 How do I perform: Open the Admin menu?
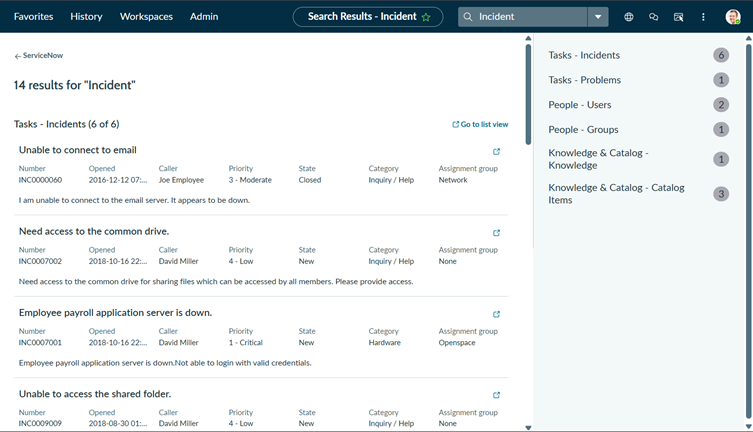click(204, 17)
